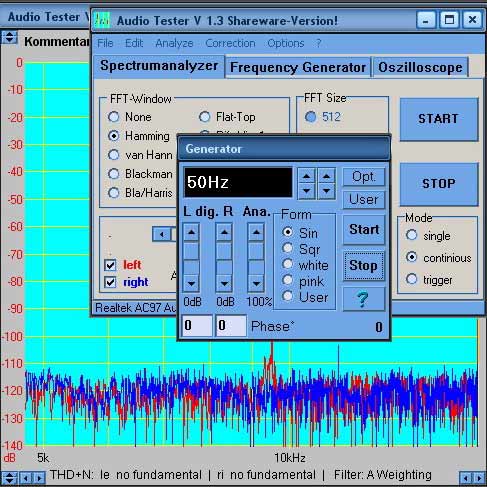Open the Frequency Generator tab
Viewport: 487px width, 487px height.
(298, 67)
